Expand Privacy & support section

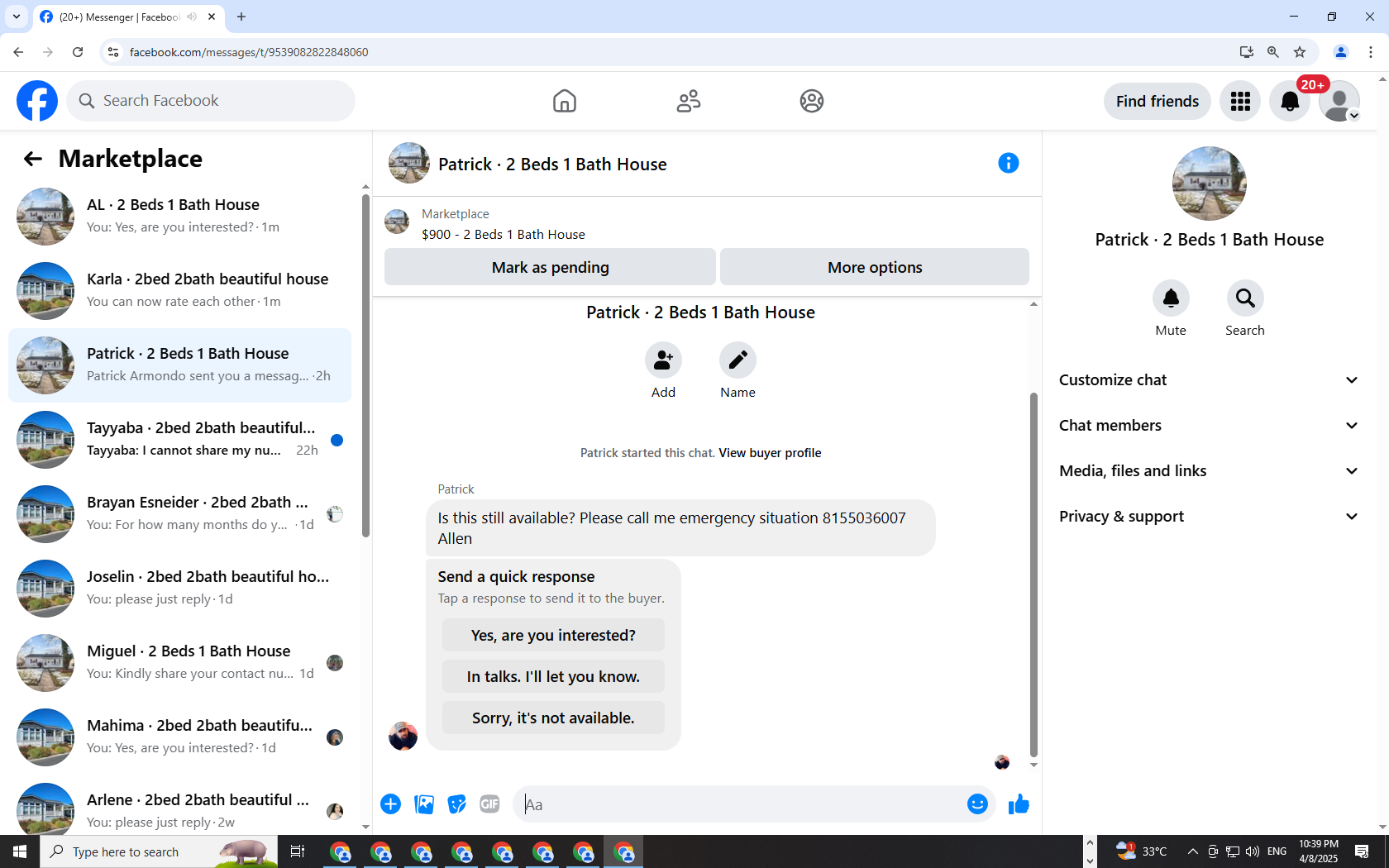click(1209, 517)
